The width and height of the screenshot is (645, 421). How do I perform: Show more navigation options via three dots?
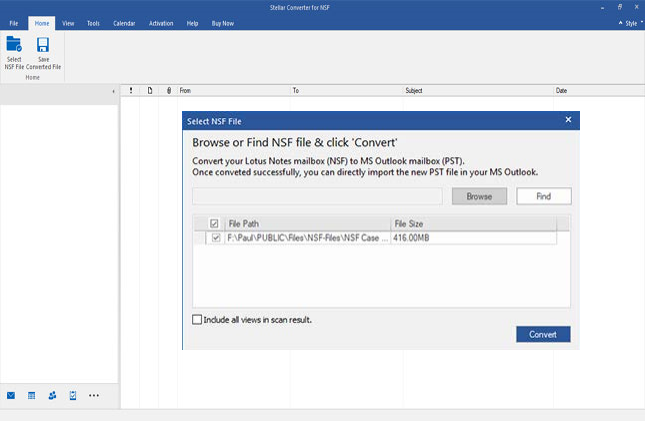coord(94,395)
